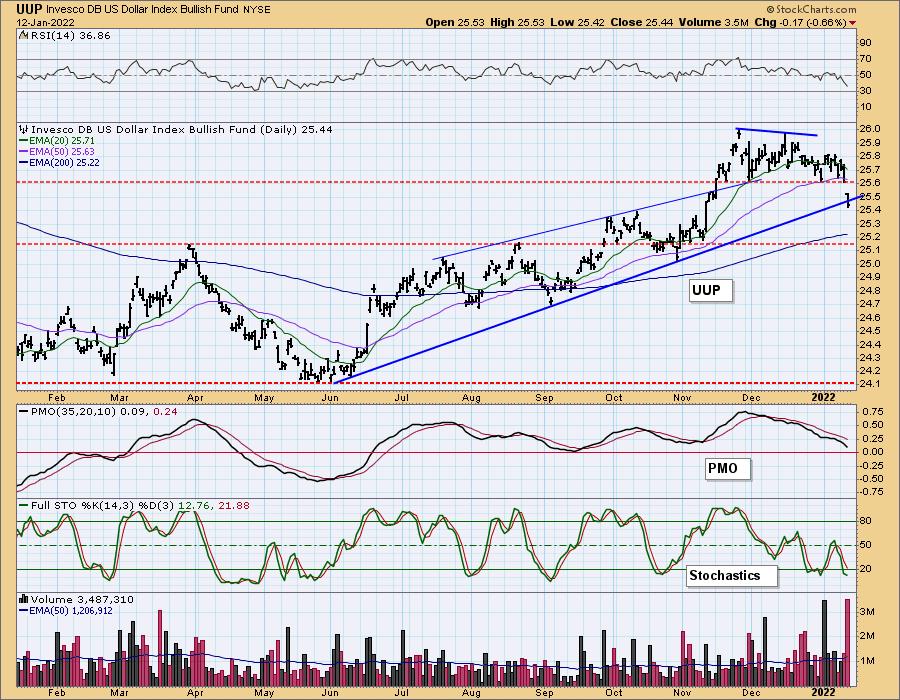Select the EMA(20) 25.71 legend entry
The width and height of the screenshot is (900, 700).
[57, 141]
